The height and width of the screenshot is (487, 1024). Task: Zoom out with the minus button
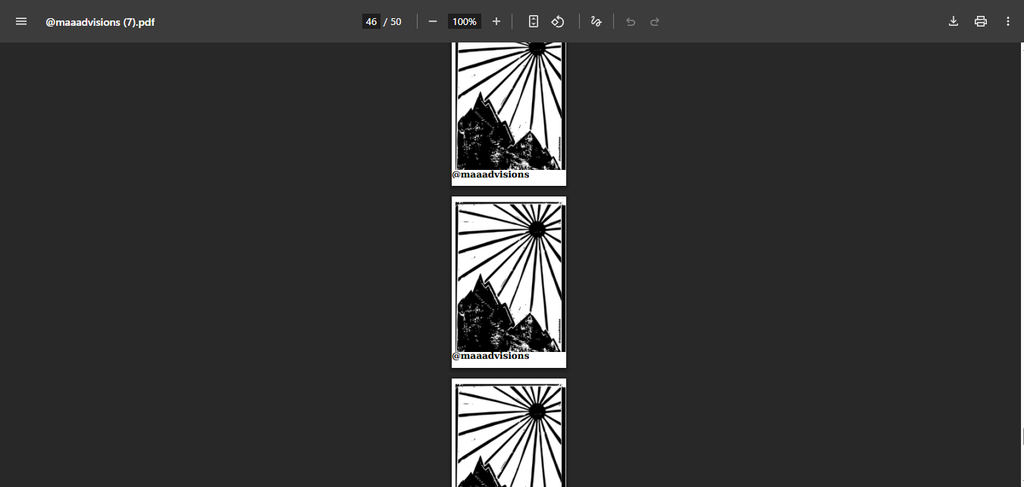[x=433, y=22]
